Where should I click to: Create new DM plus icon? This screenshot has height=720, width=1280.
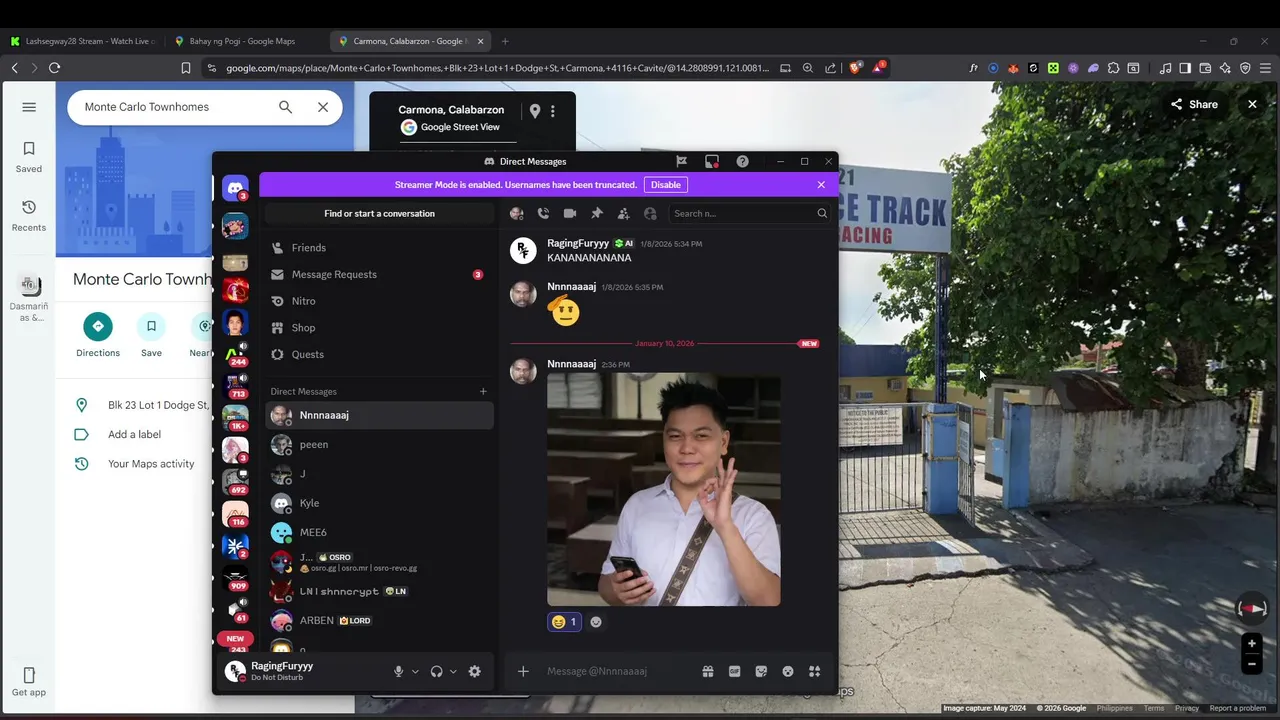point(483,391)
